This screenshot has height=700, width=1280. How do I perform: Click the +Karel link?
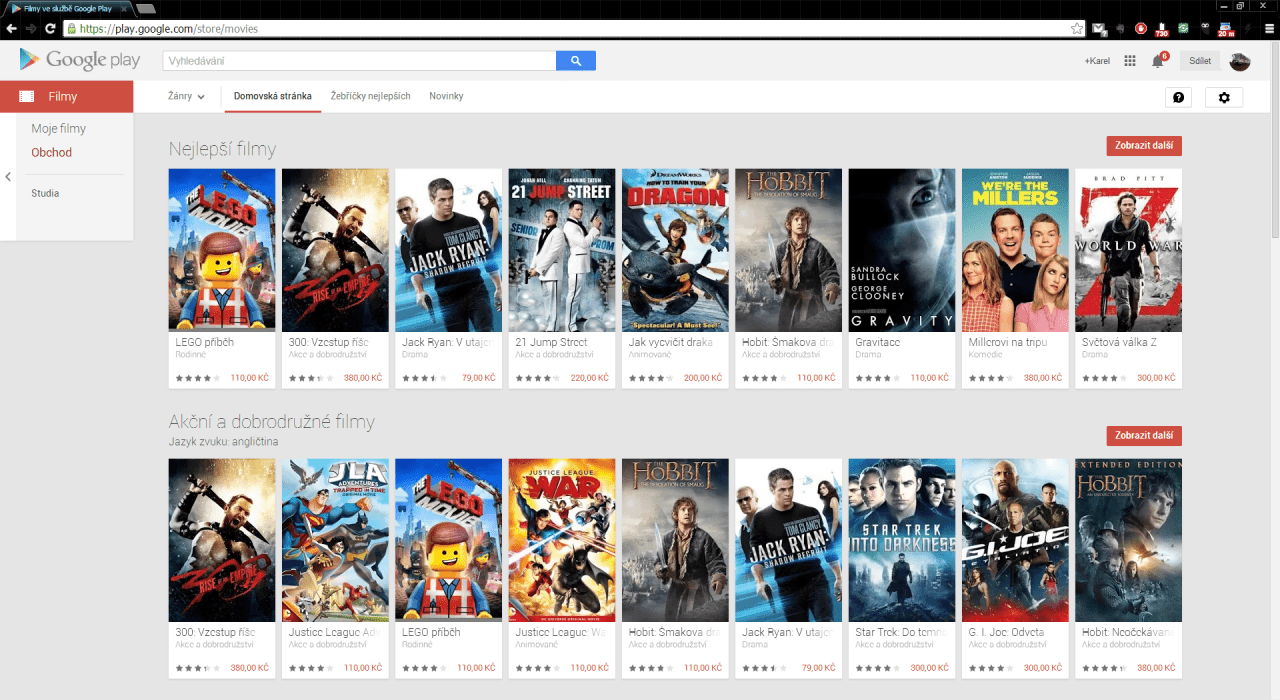coord(1097,61)
